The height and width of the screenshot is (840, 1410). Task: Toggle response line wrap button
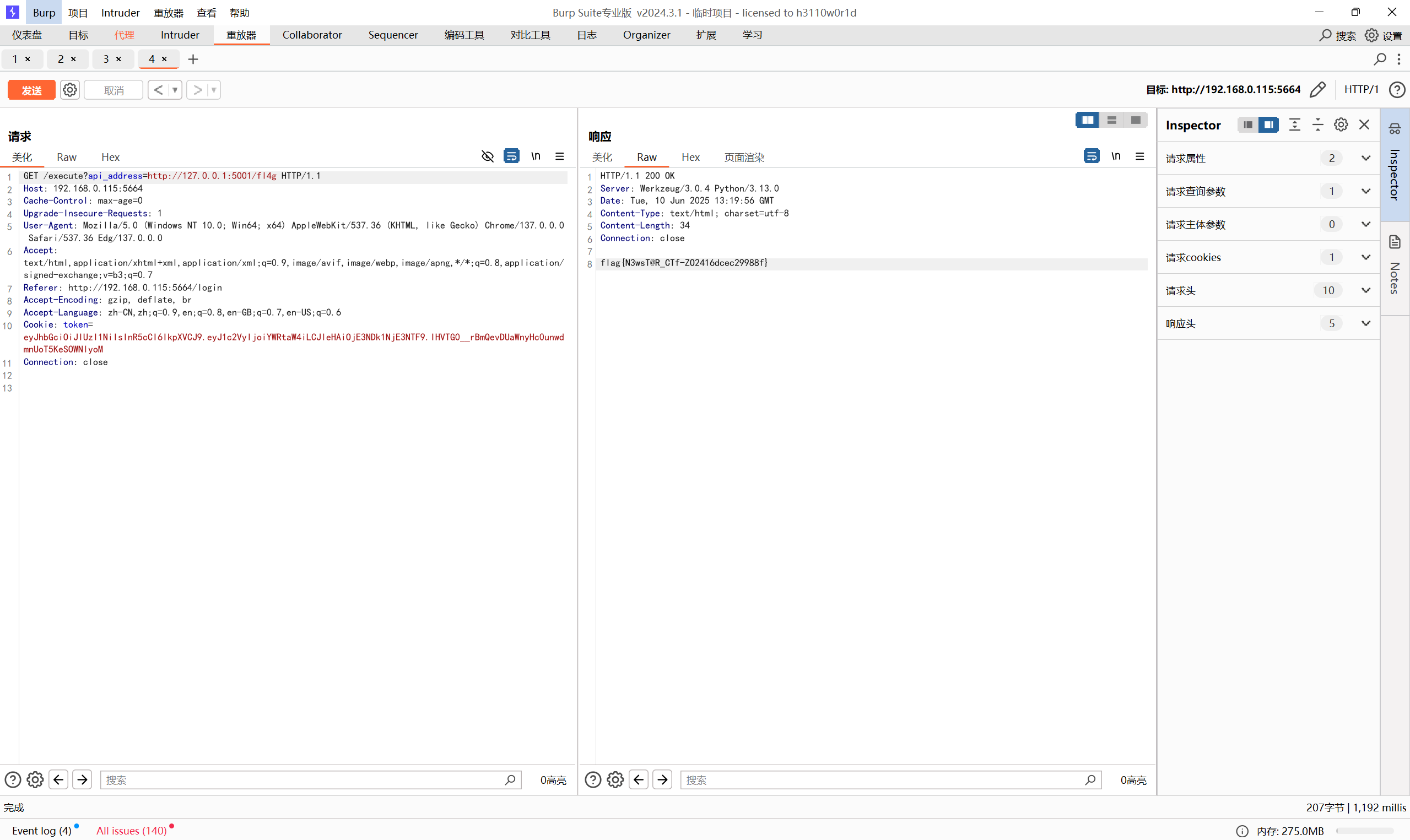point(1092,156)
